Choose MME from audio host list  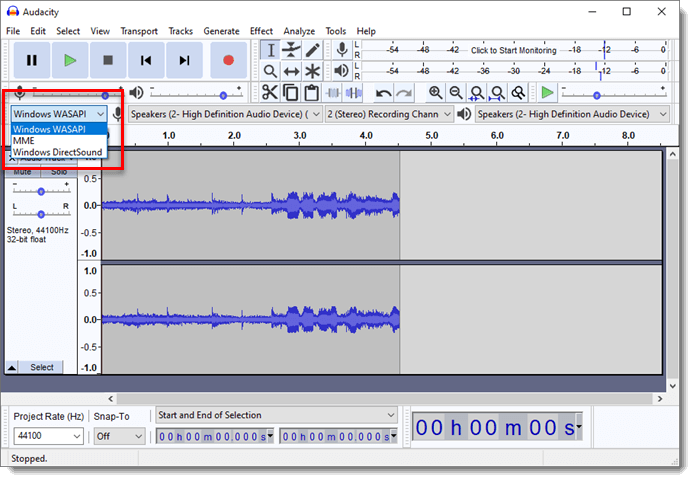[x=23, y=141]
